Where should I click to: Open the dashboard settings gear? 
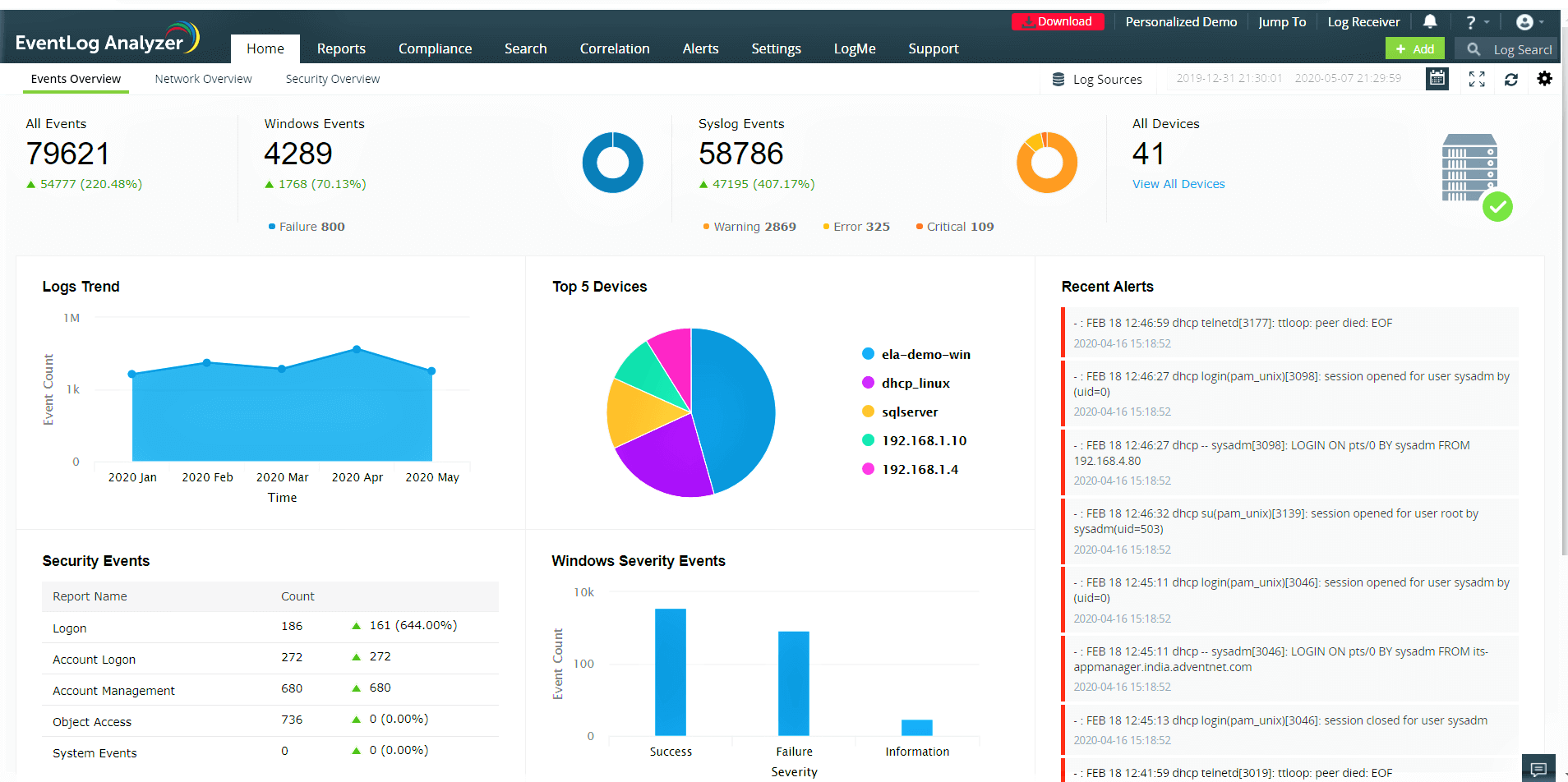(1545, 78)
